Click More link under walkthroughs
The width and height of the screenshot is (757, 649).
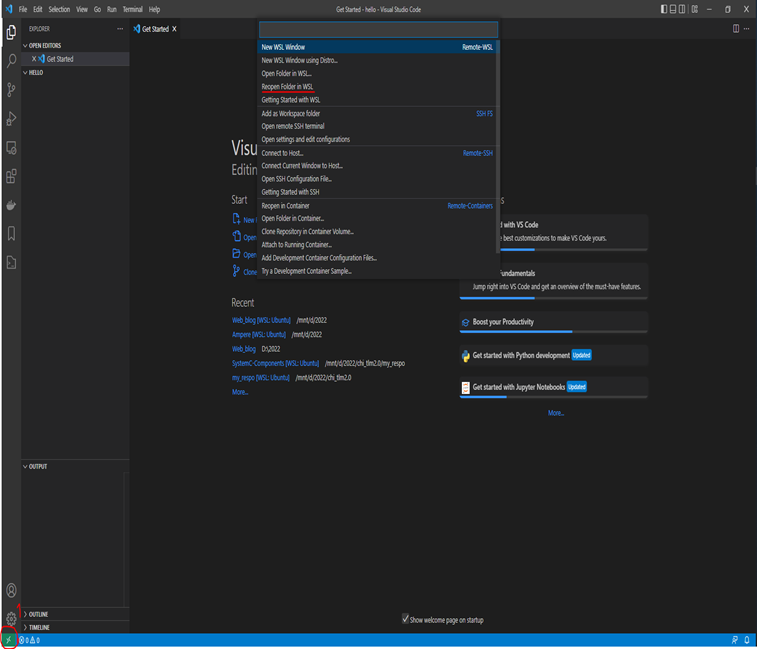[556, 413]
